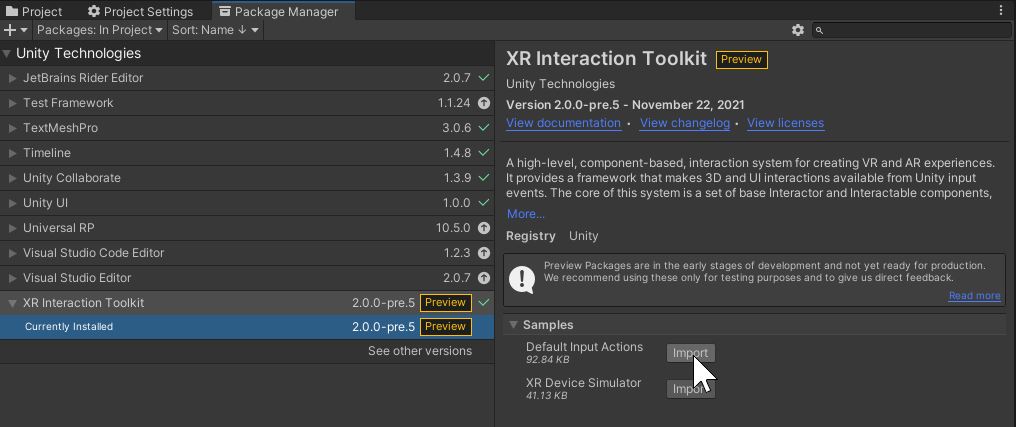Click checkmark icon for Unity UI

[x=483, y=203]
